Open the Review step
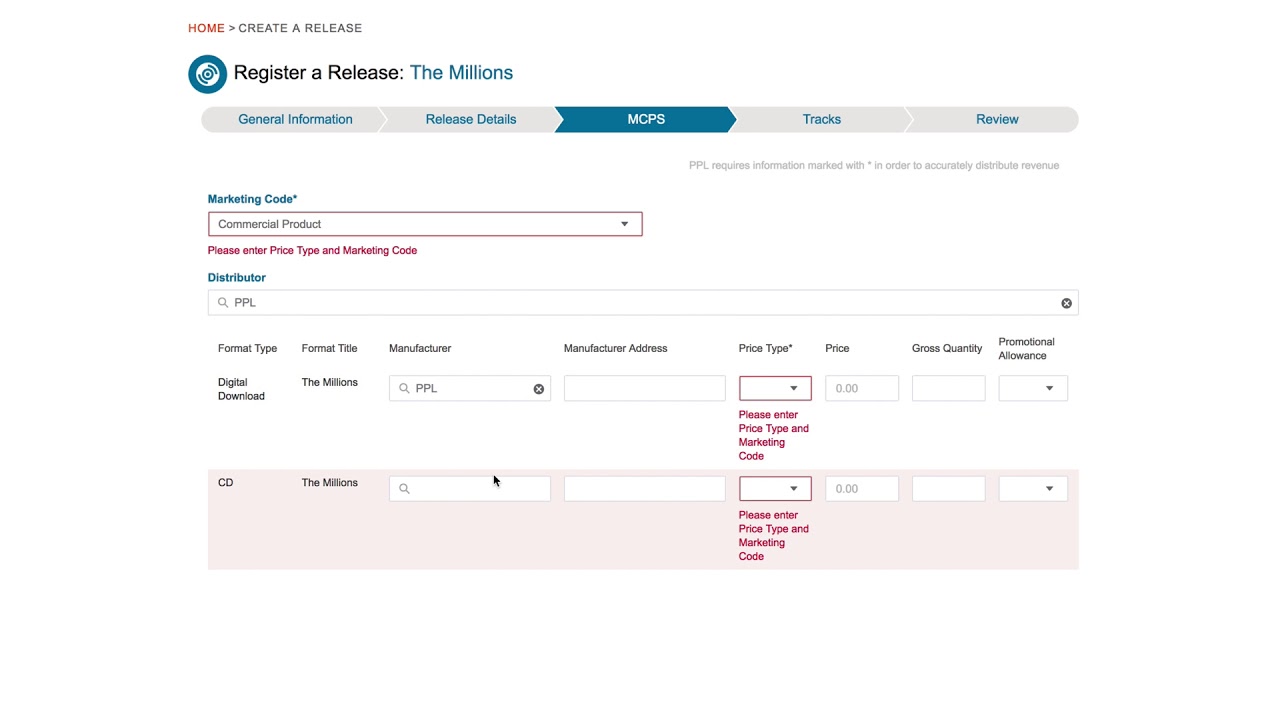Screen dimensions: 1280x720 pos(997,119)
